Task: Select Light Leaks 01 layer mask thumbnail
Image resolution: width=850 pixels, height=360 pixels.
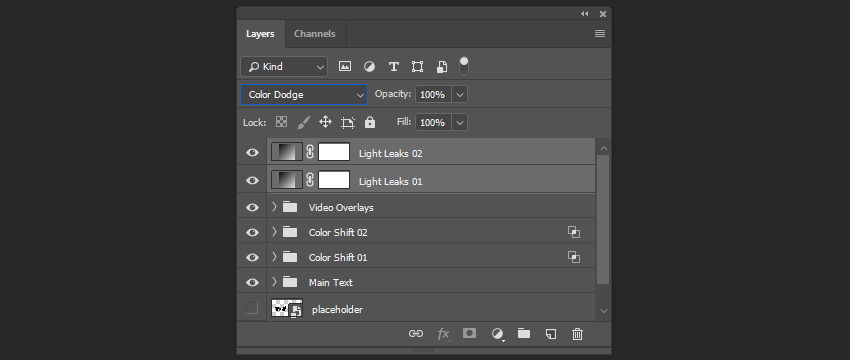Action: [334, 180]
